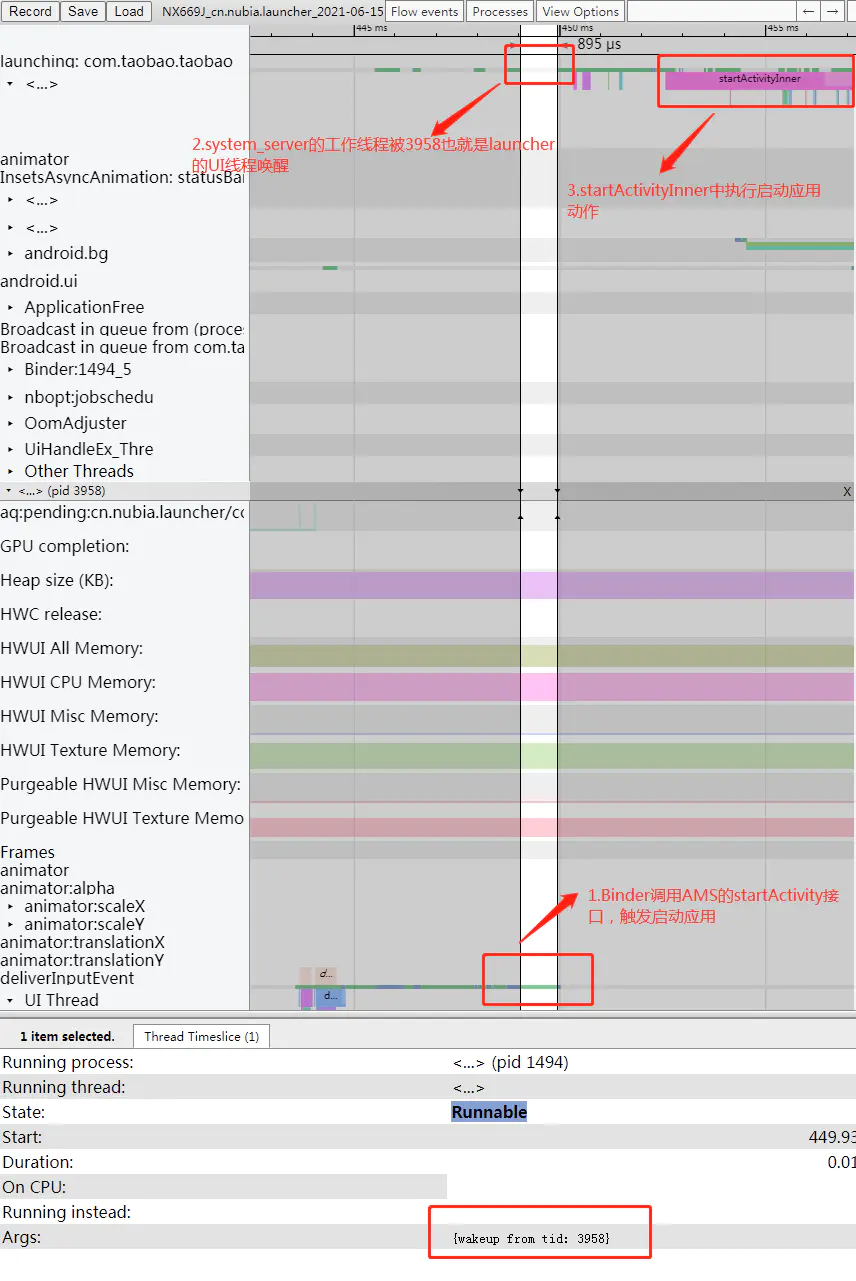Click the Frames track label

(x=28, y=852)
